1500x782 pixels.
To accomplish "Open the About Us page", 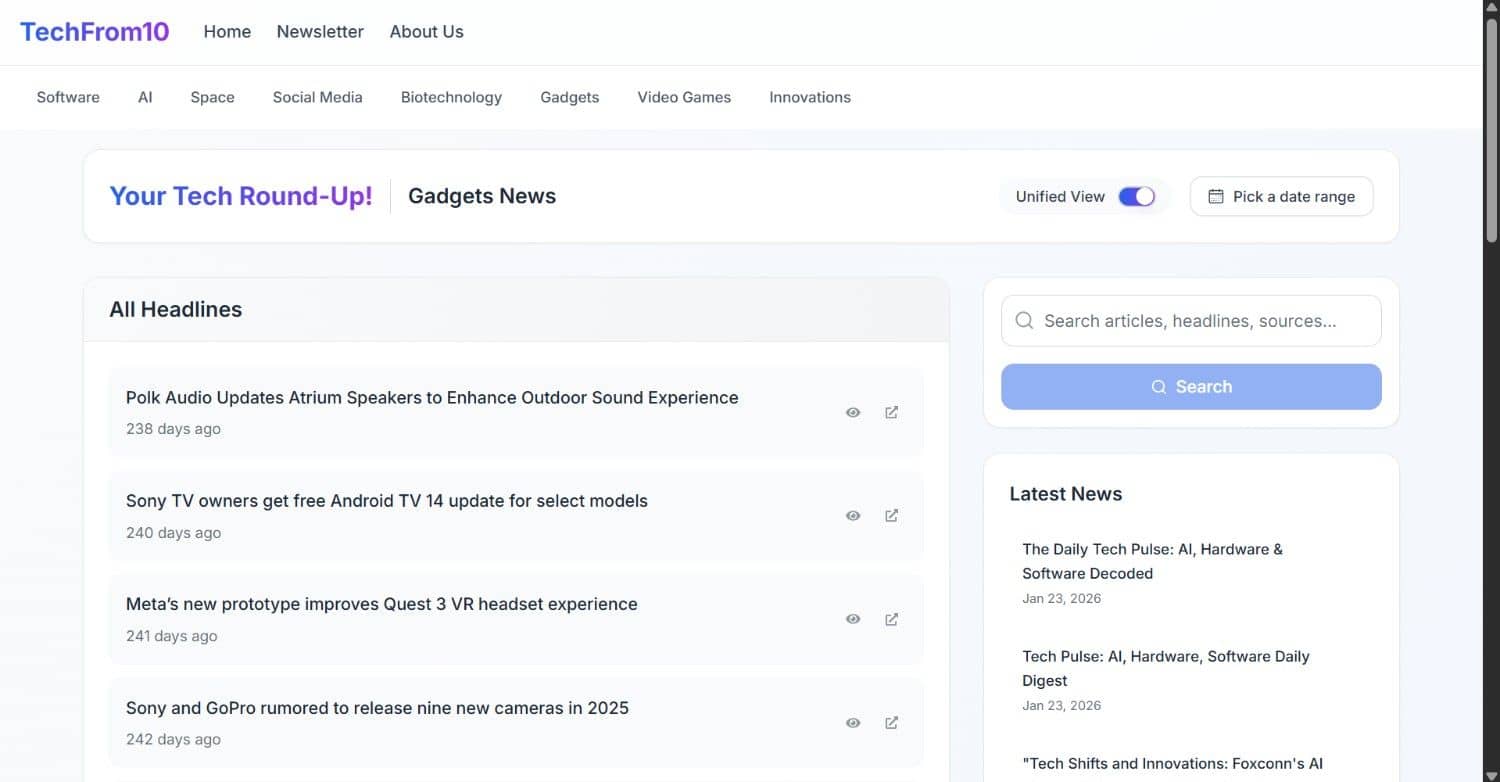I will click(426, 32).
